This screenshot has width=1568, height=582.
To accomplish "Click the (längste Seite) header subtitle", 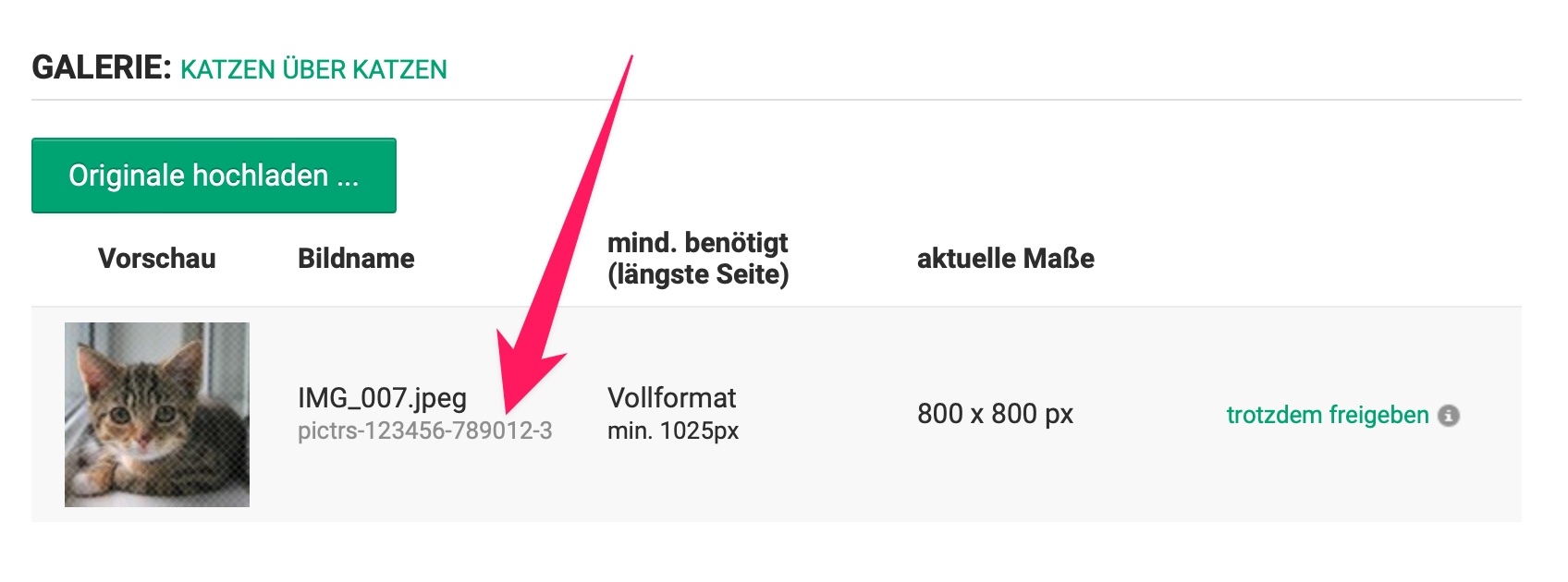I will (x=697, y=275).
